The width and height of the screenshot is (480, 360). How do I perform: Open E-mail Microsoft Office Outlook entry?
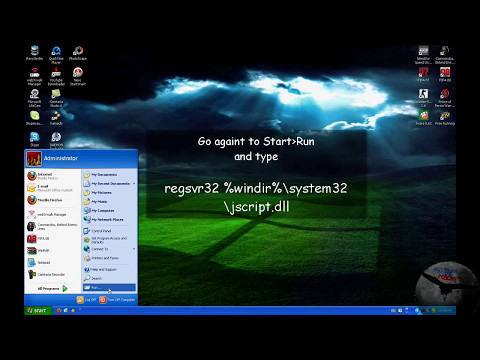click(x=53, y=188)
